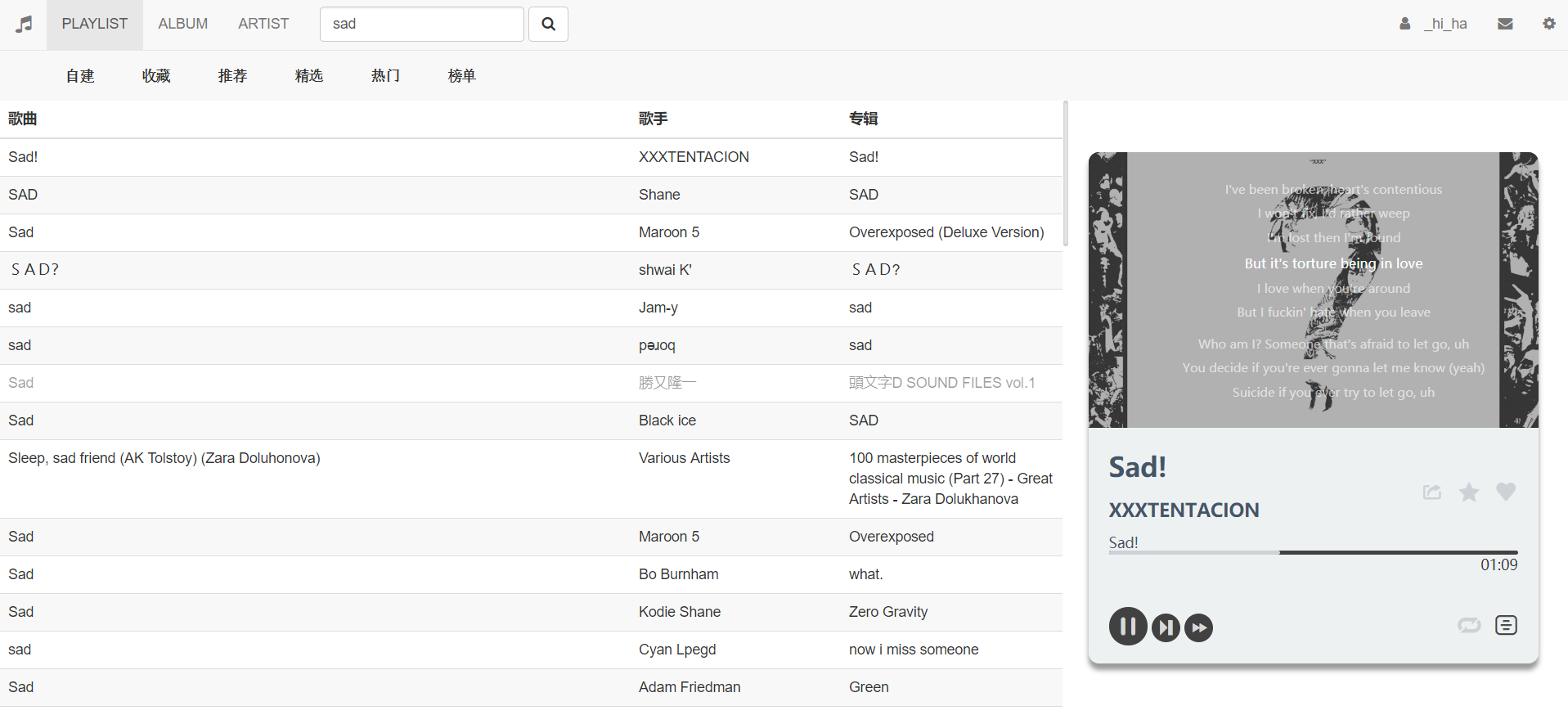
Task: Click artist Bo Burnham
Action: (678, 574)
